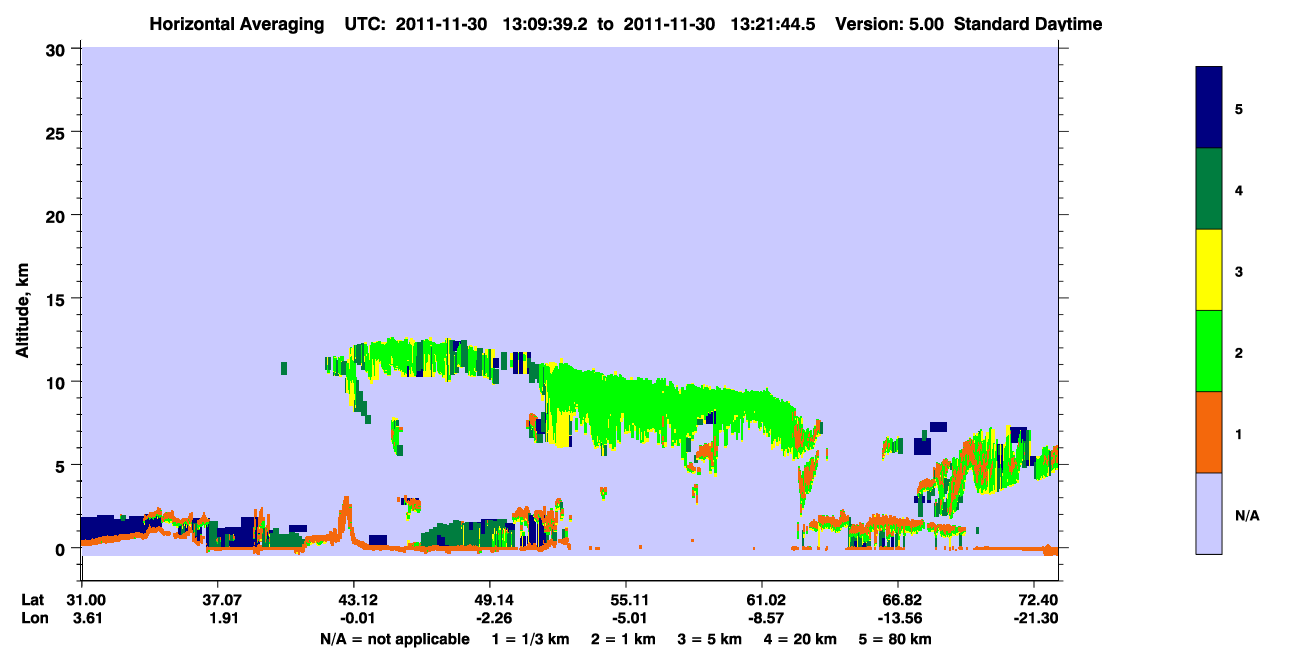Click the colorbar label '3'
This screenshot has width=1300, height=667.
[x=1239, y=271]
